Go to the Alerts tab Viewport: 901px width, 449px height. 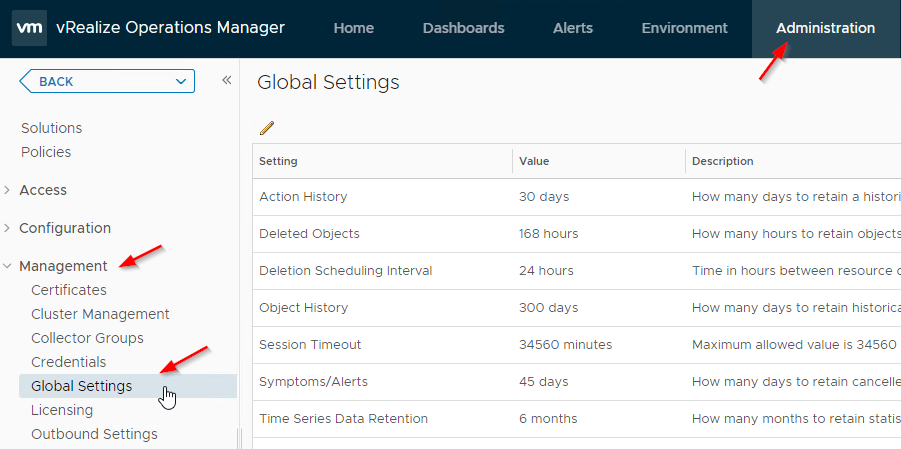572,28
